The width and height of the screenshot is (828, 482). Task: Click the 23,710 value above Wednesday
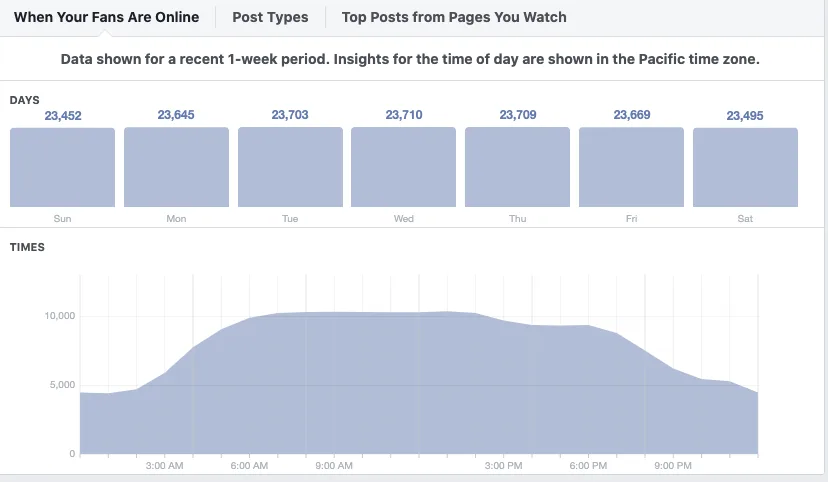404,115
